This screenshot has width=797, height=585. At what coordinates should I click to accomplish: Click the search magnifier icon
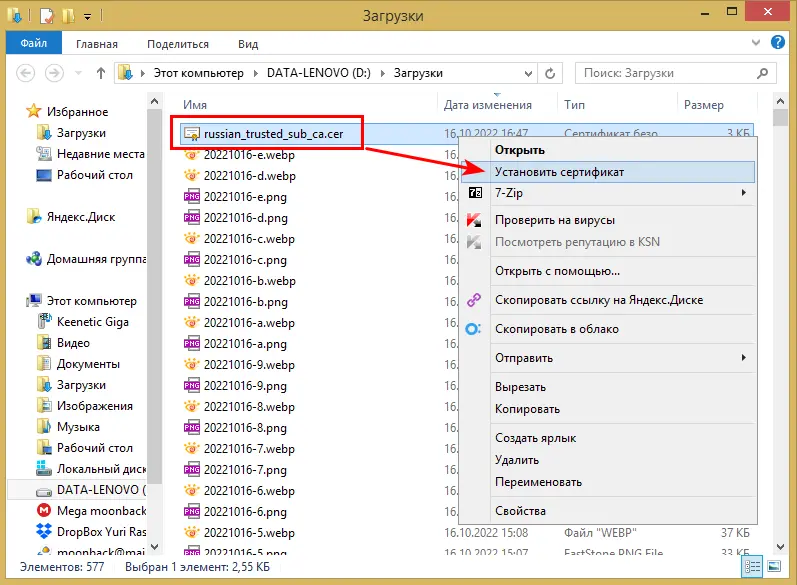pyautogui.click(x=762, y=73)
